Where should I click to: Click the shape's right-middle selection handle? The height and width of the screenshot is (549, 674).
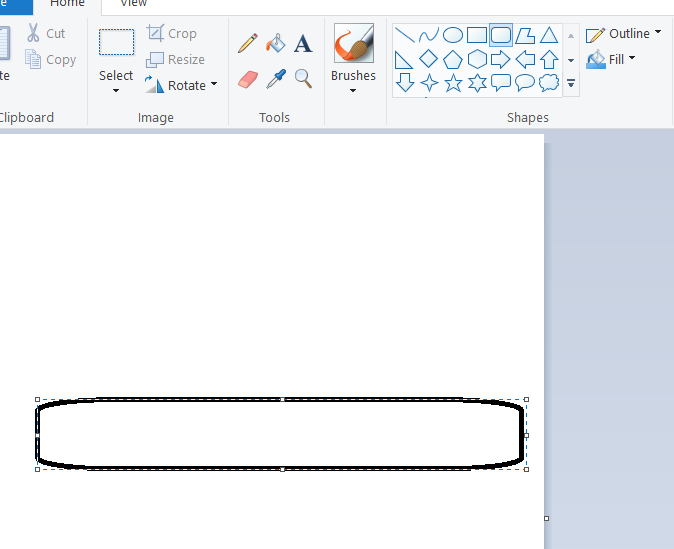pyautogui.click(x=527, y=435)
